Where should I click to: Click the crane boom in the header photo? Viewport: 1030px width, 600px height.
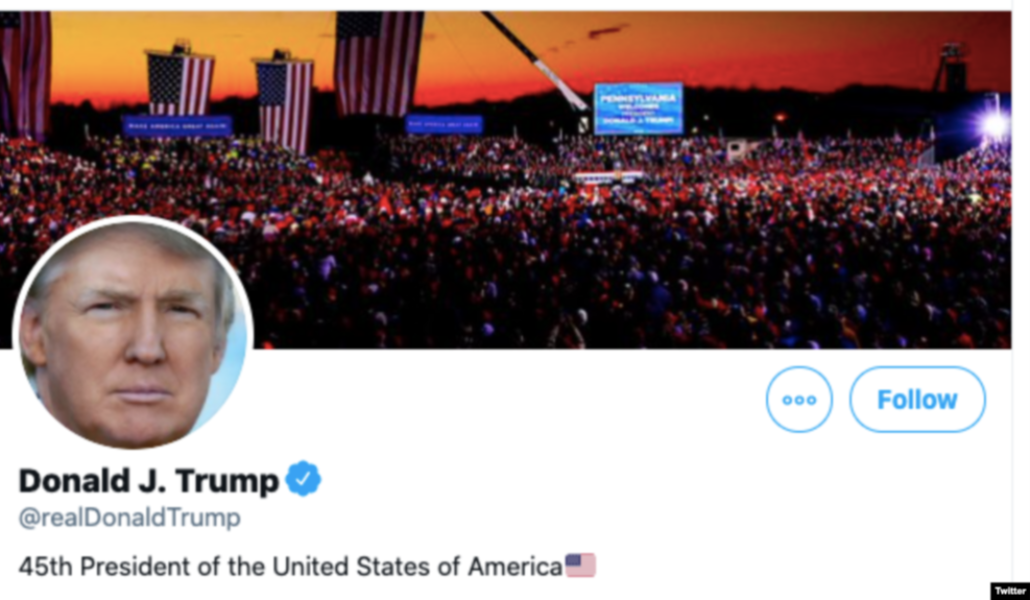click(x=535, y=59)
